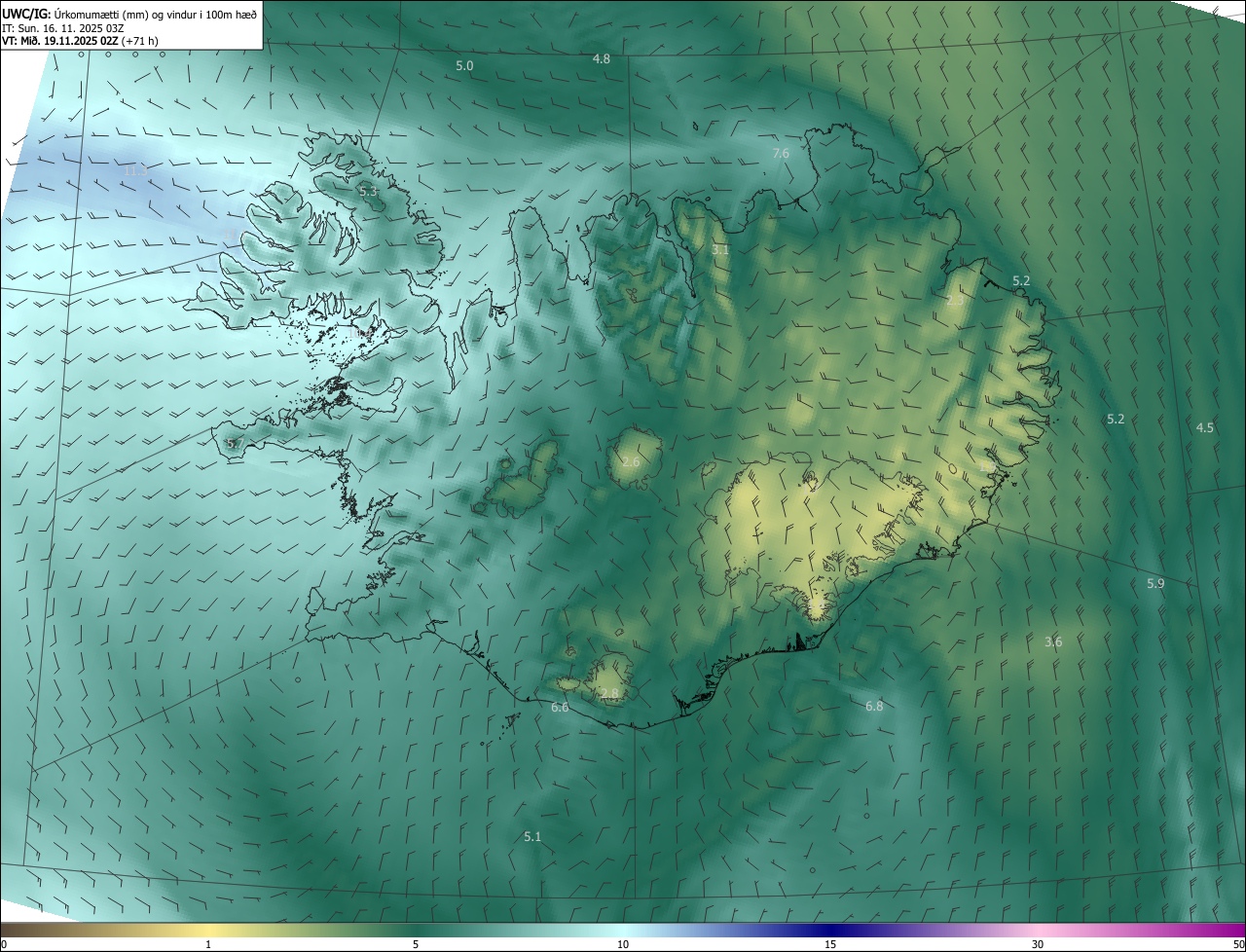The image size is (1246, 952).
Task: Click the 11.3 precipitable water value label
Action: click(x=134, y=170)
